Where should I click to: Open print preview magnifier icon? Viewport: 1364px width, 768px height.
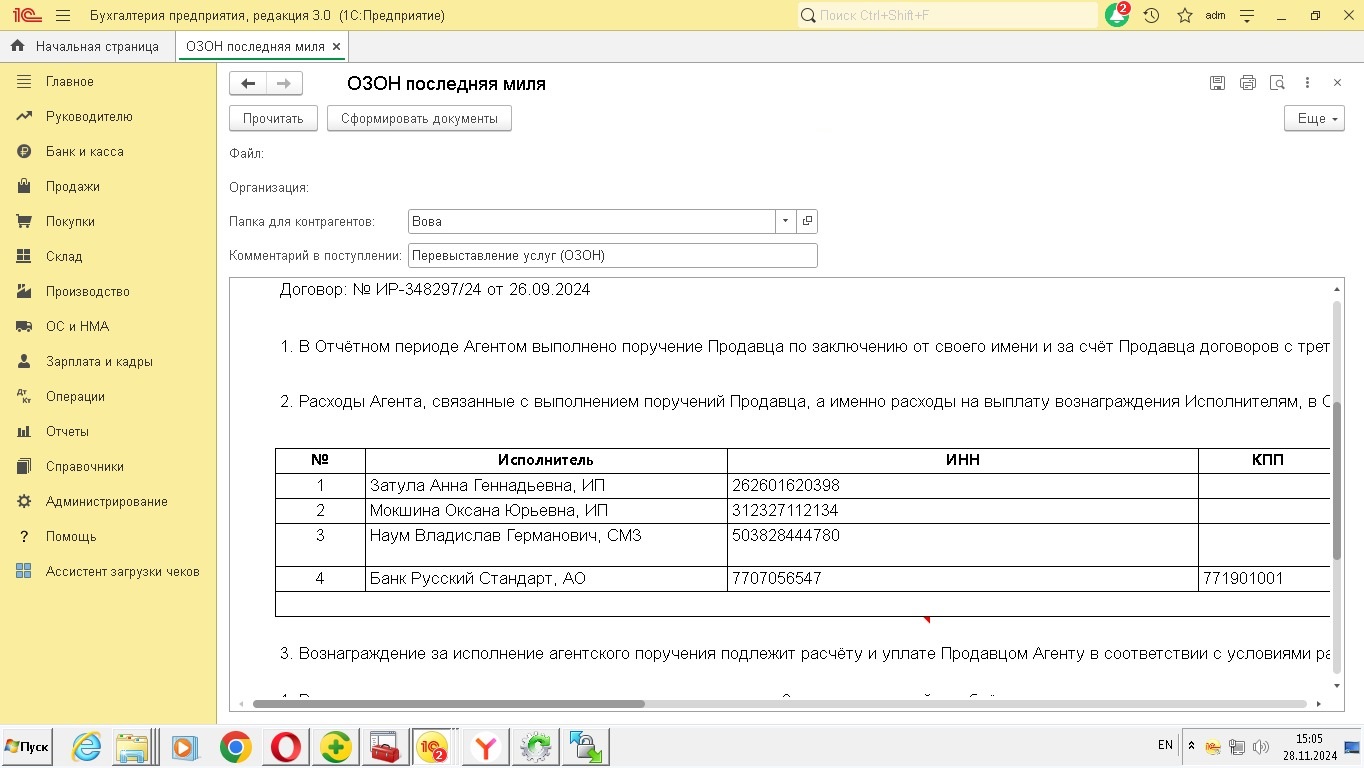1277,83
